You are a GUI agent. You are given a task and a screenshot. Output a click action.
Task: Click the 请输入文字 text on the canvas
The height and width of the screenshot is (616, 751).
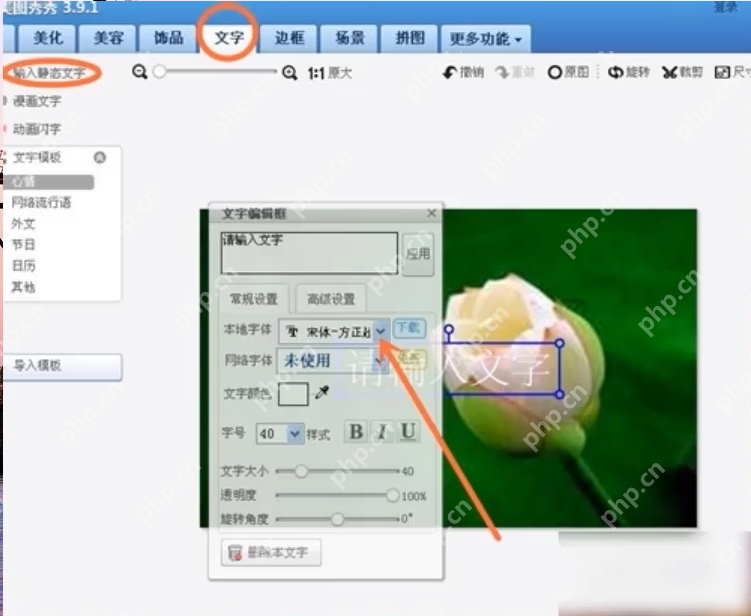click(x=449, y=369)
